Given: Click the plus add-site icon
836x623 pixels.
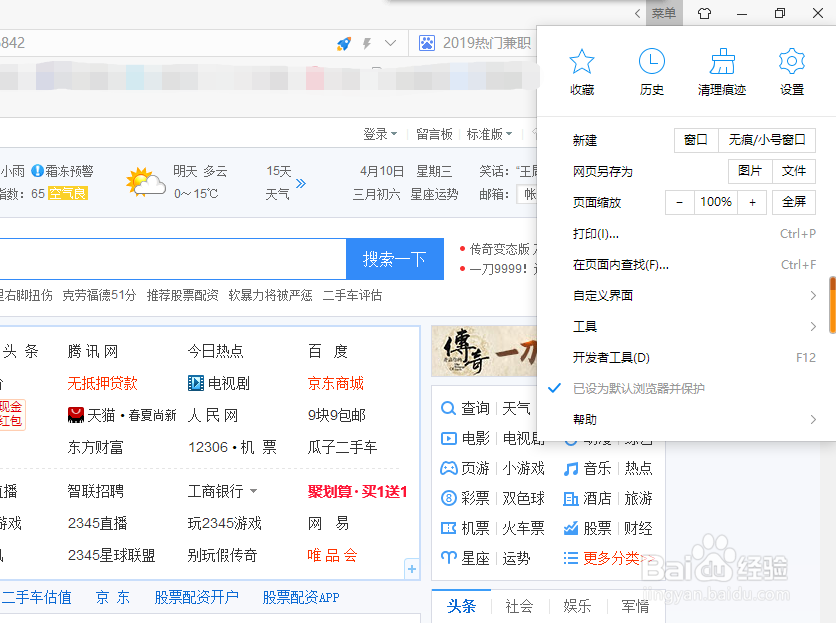Looking at the screenshot, I should 412,569.
